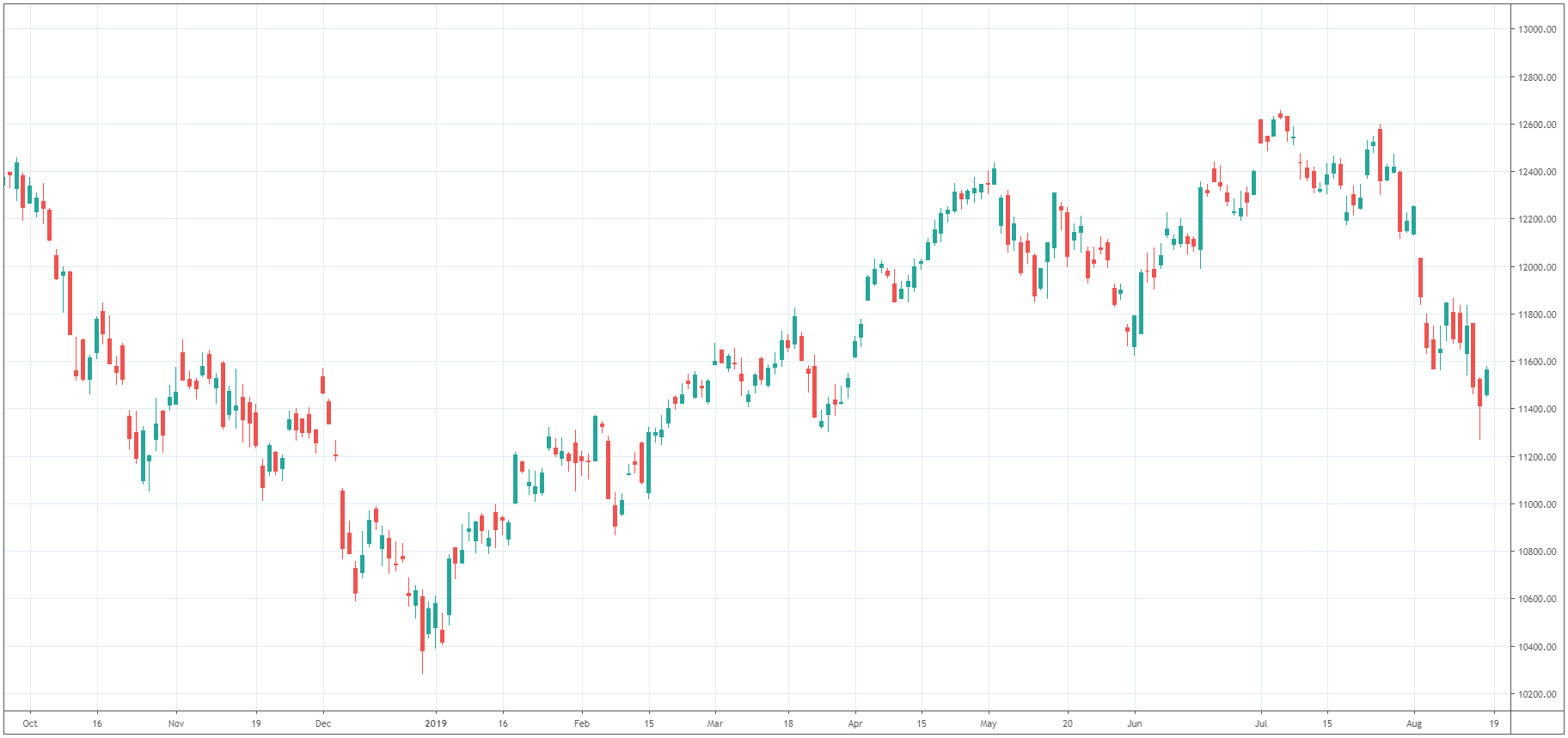Click the 18 date label after Mar
The image size is (1568, 738).
click(788, 723)
